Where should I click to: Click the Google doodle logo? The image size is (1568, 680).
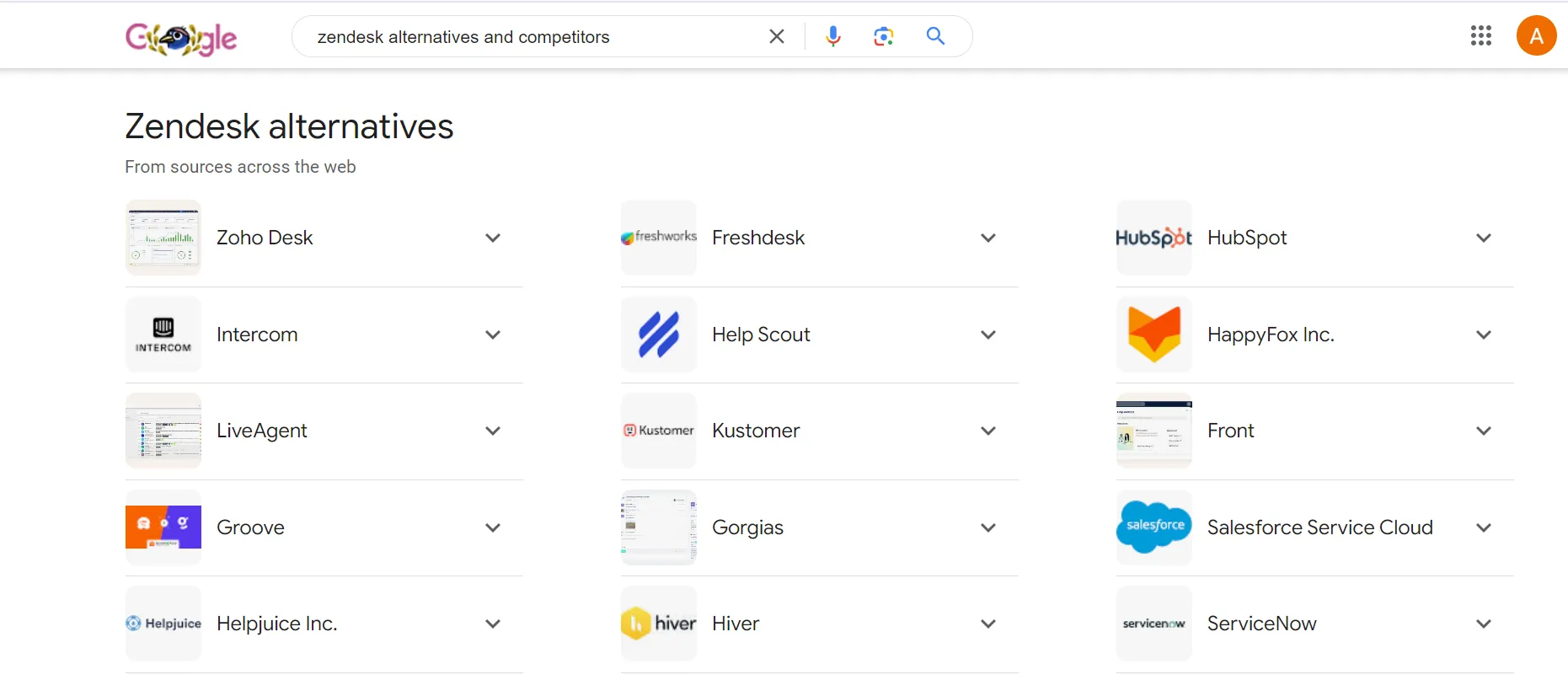(181, 38)
